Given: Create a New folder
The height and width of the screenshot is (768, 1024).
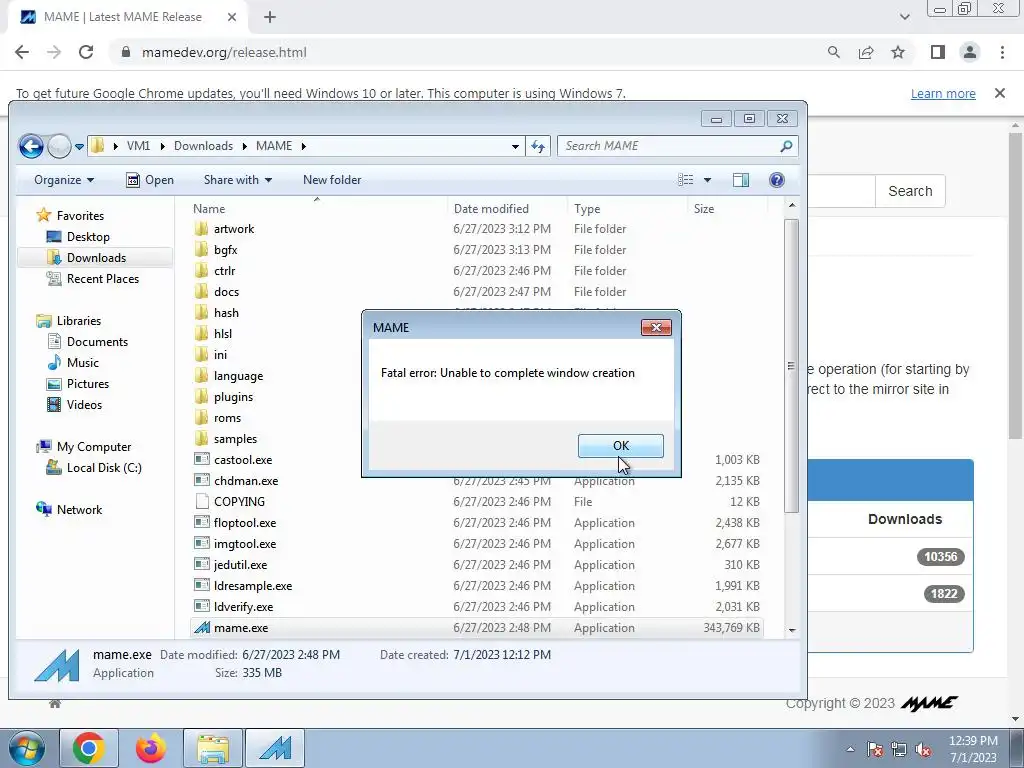Looking at the screenshot, I should click(x=332, y=180).
